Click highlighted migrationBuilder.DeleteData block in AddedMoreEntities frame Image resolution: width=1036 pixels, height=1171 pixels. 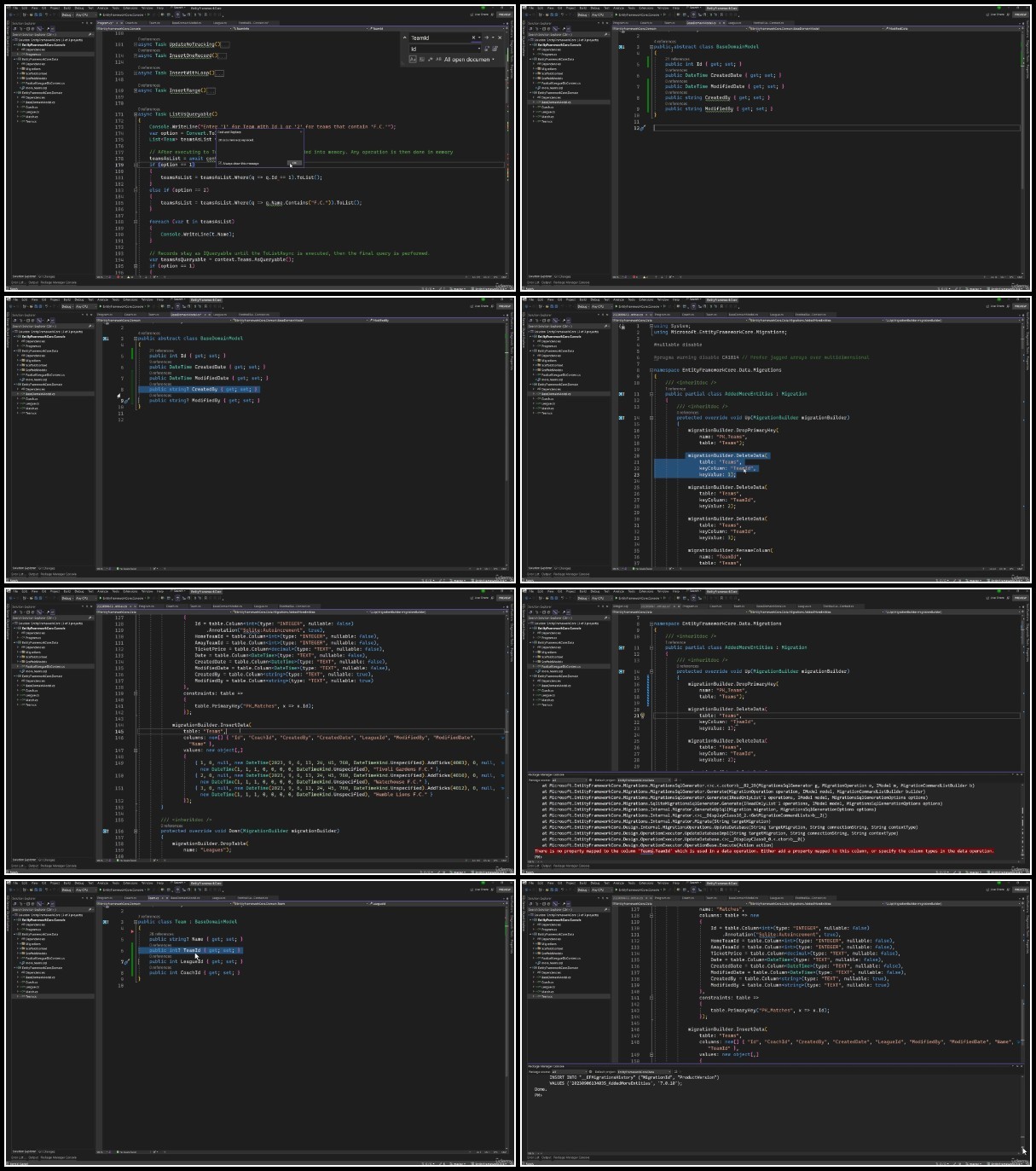click(712, 465)
